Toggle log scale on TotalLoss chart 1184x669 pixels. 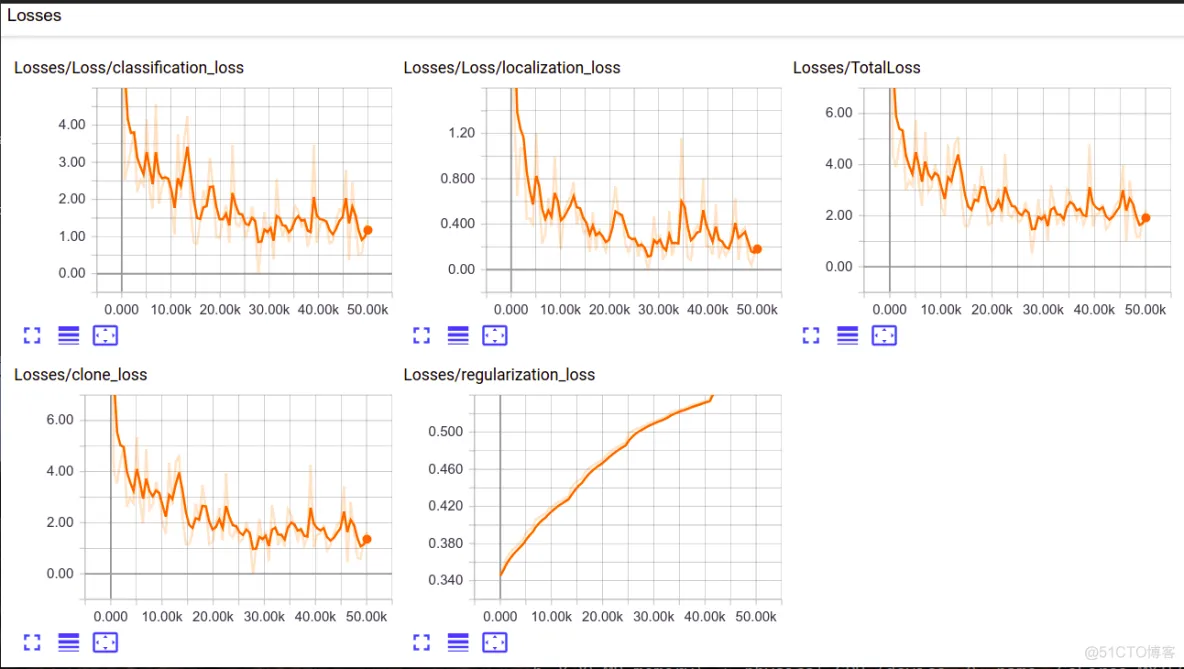848,335
